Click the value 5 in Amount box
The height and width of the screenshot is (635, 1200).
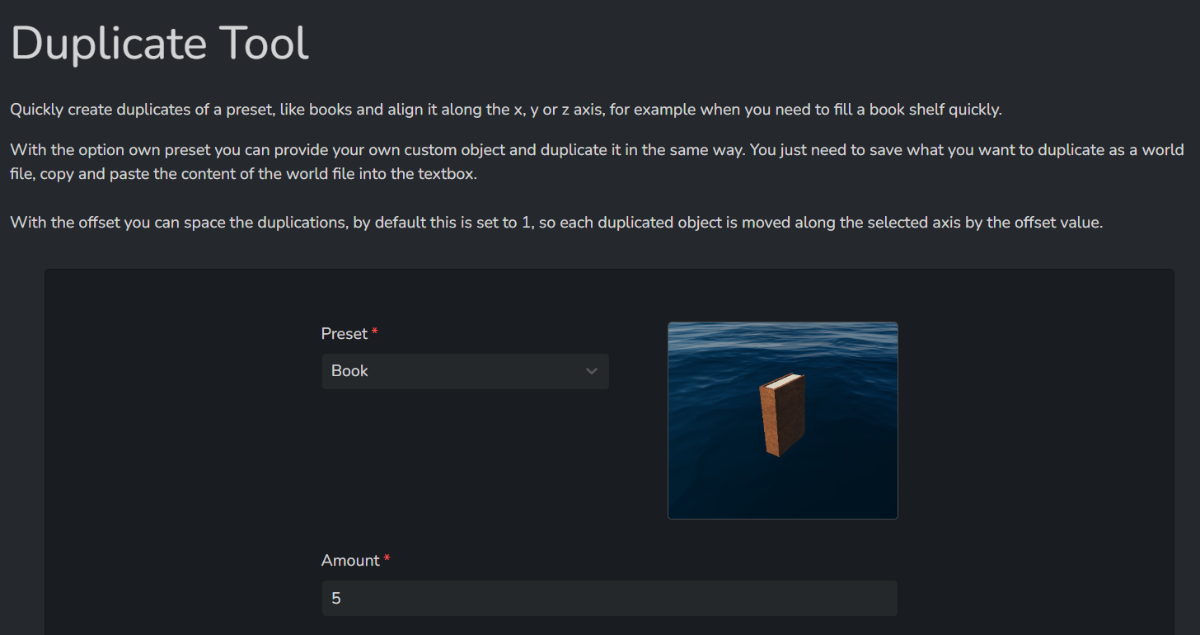(336, 599)
